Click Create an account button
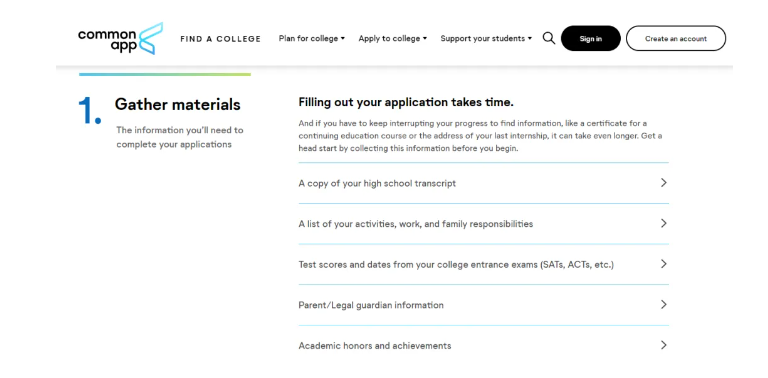 (x=676, y=38)
